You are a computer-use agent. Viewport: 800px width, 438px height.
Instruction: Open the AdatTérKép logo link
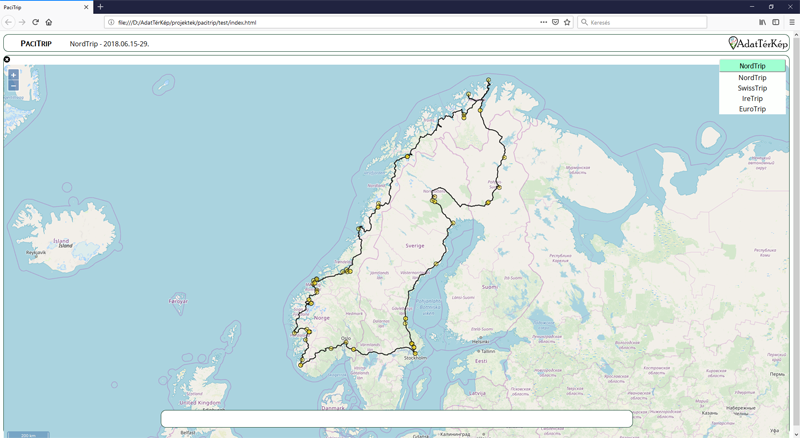click(x=758, y=43)
